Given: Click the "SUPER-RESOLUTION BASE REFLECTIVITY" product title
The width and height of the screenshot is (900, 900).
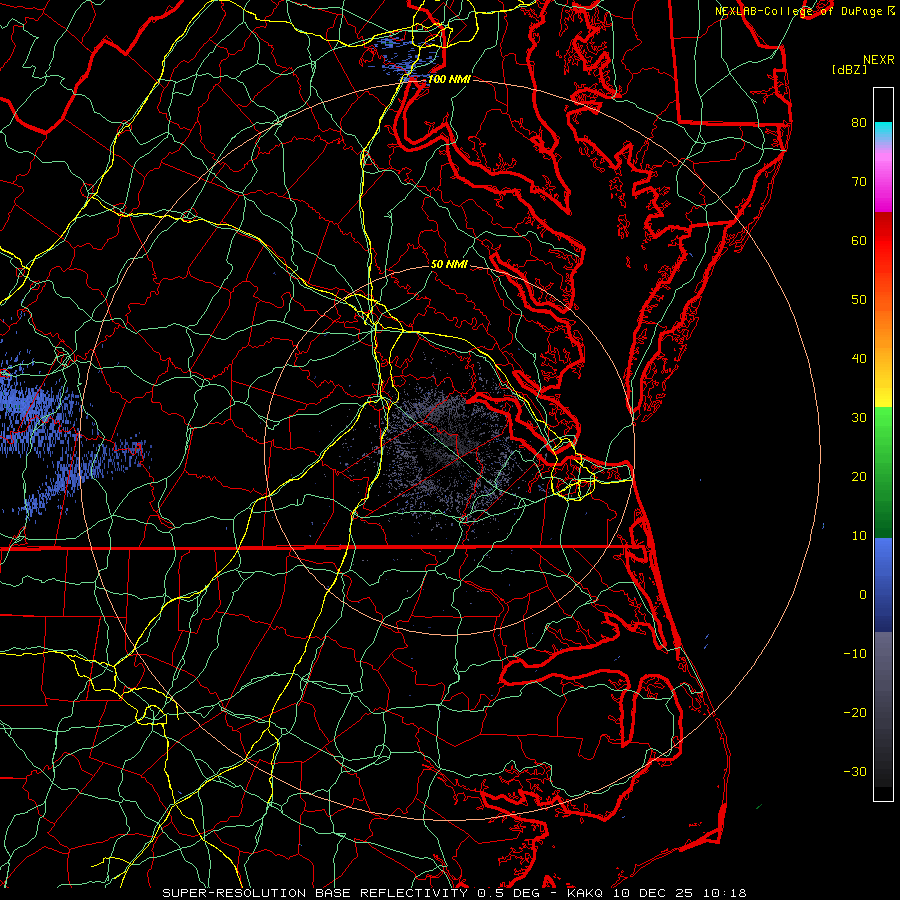Looking at the screenshot, I should pos(315,893).
